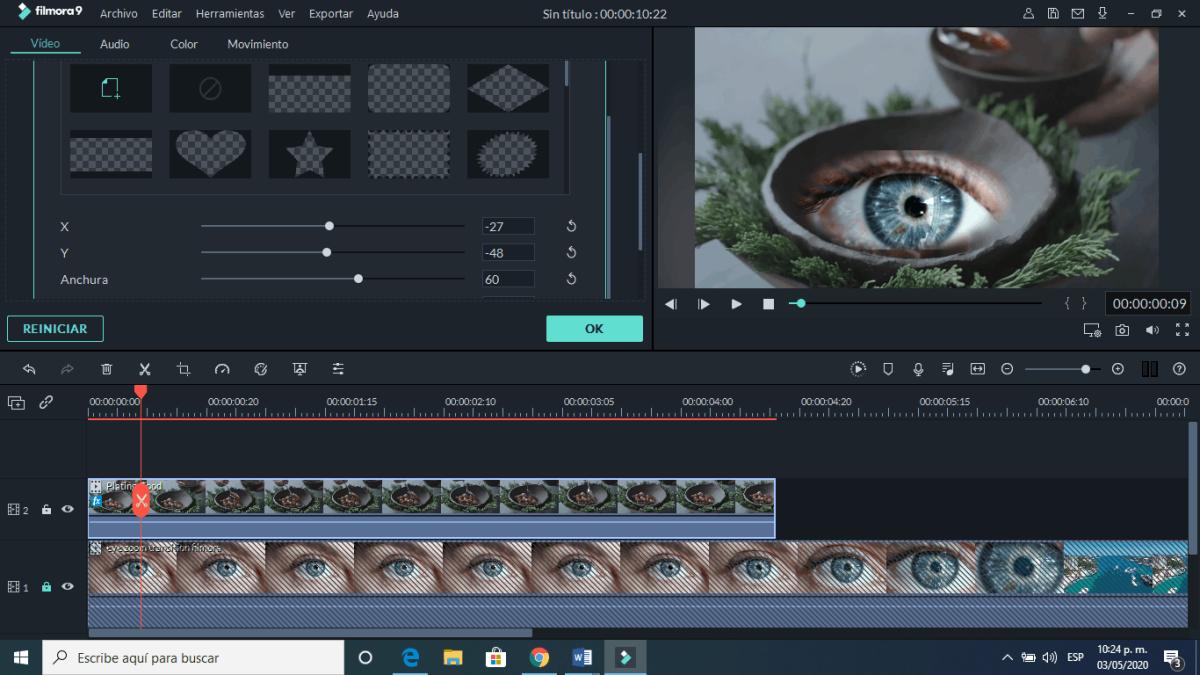Open the Exportar menu

pos(330,14)
